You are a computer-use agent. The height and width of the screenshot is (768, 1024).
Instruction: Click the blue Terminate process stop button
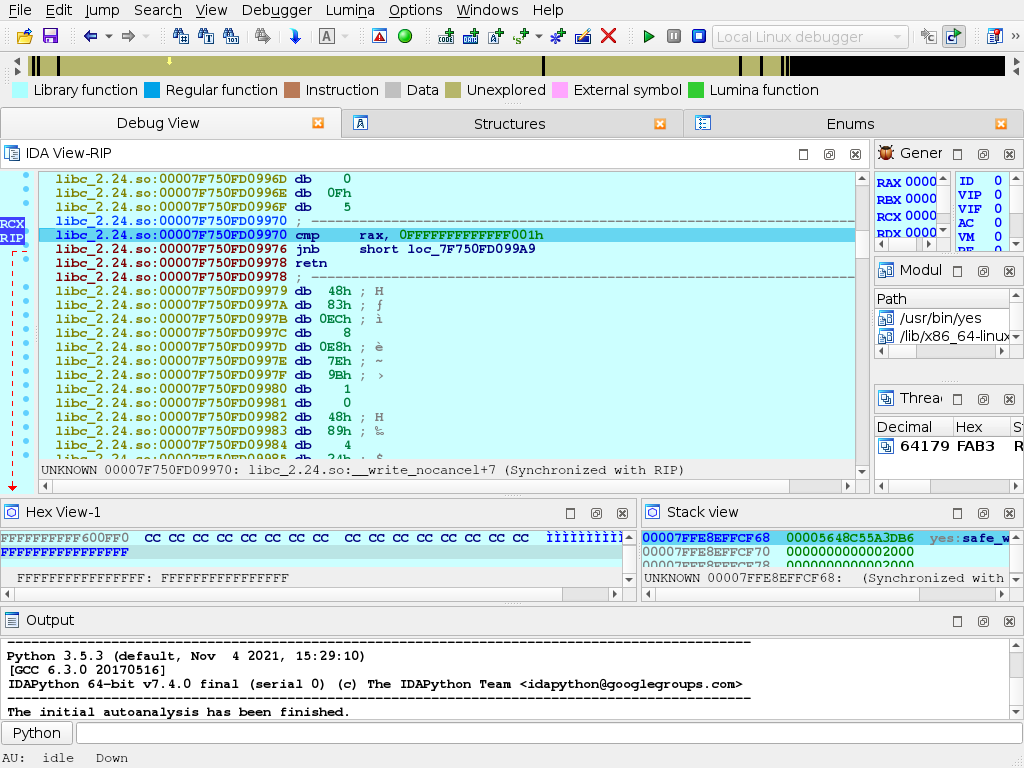click(699, 36)
